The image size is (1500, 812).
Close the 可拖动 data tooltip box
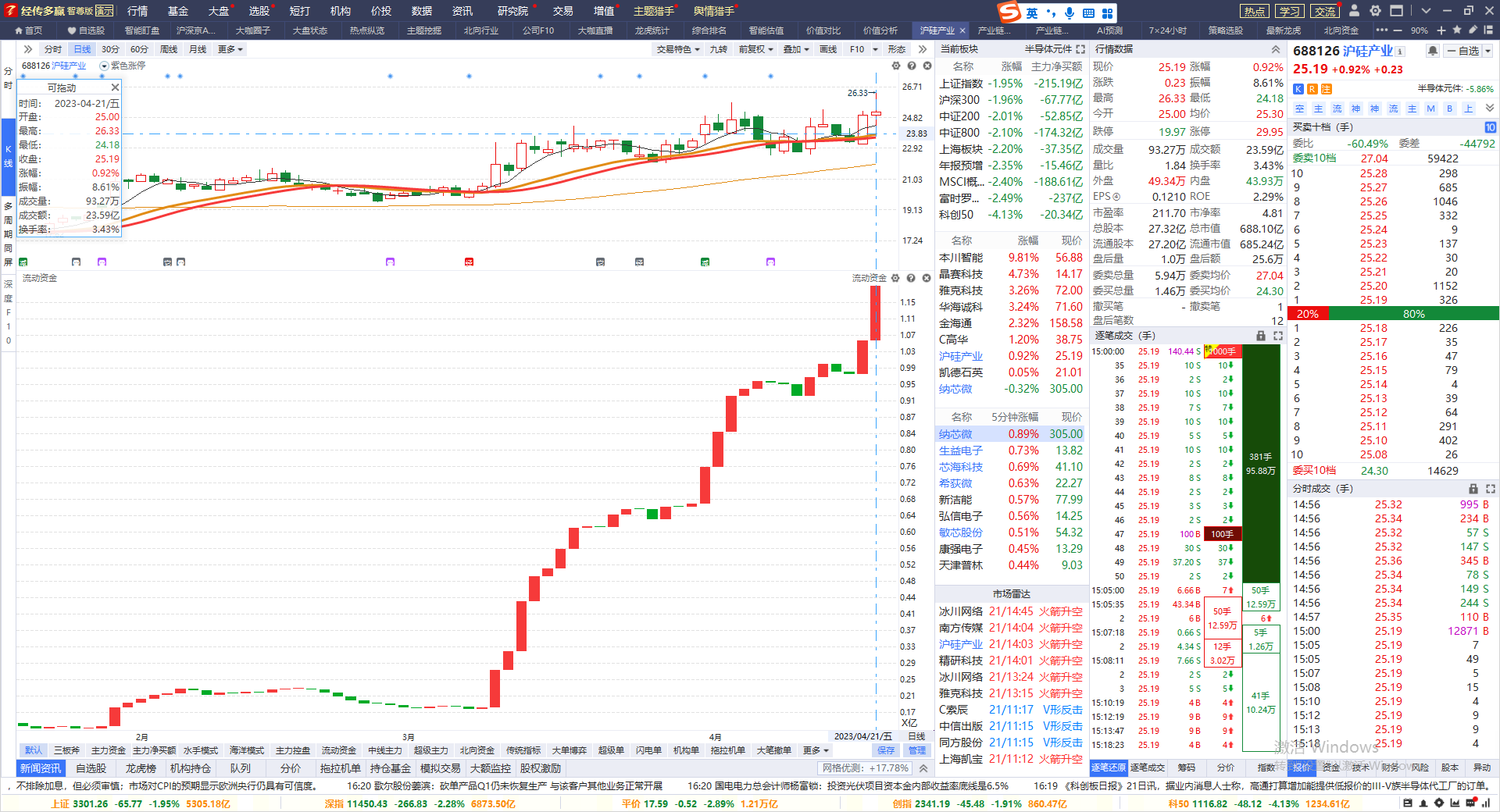115,87
